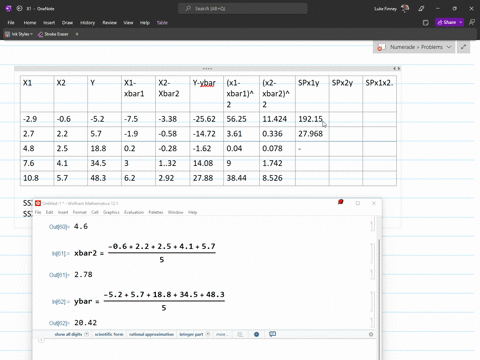Click the Mathematica window app icon
The image size is (480, 360).
pos(38,203)
